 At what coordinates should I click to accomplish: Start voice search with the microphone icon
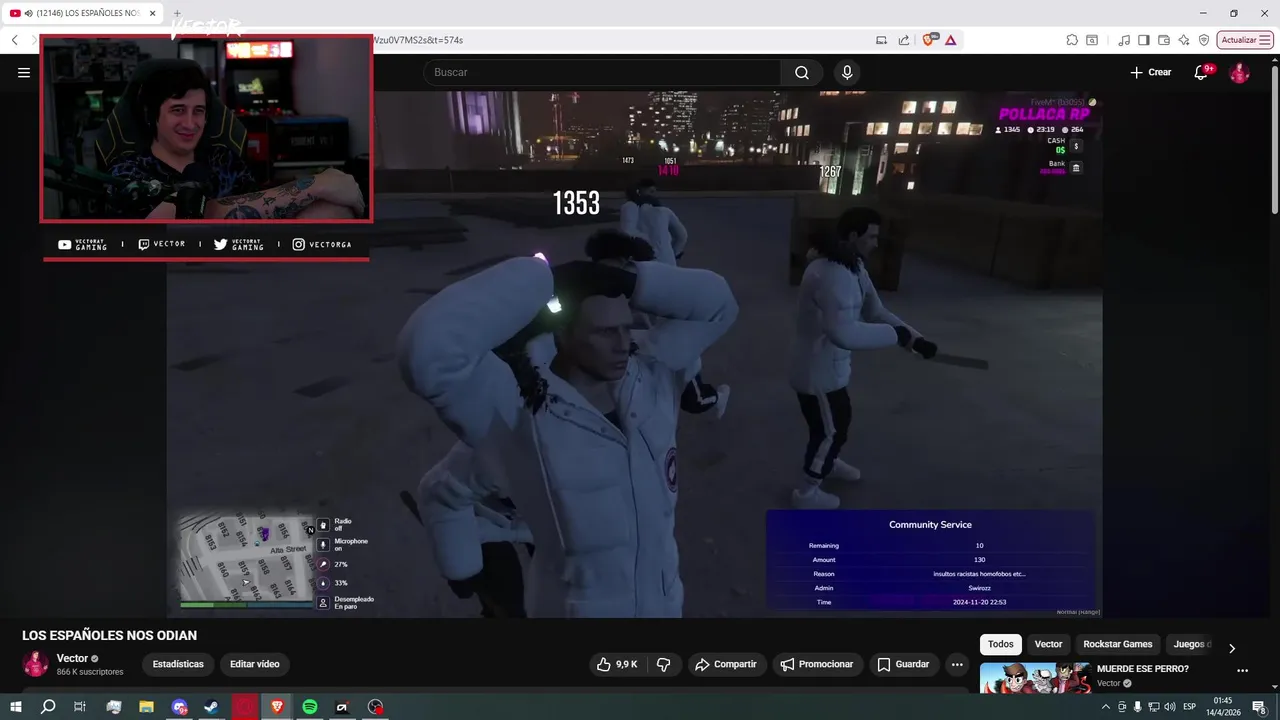pos(847,72)
